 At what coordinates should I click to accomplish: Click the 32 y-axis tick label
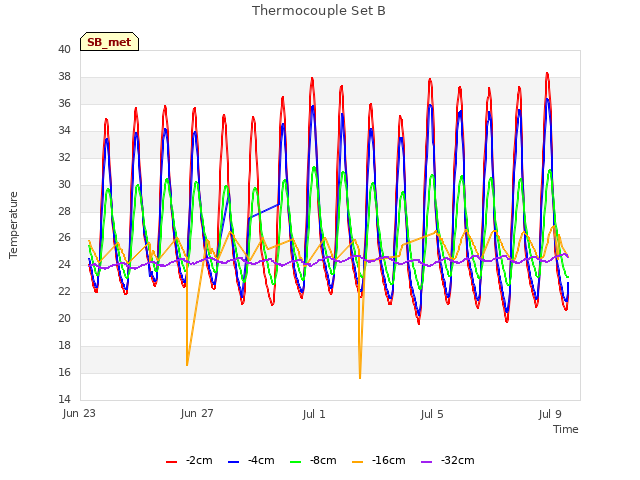[64, 157]
